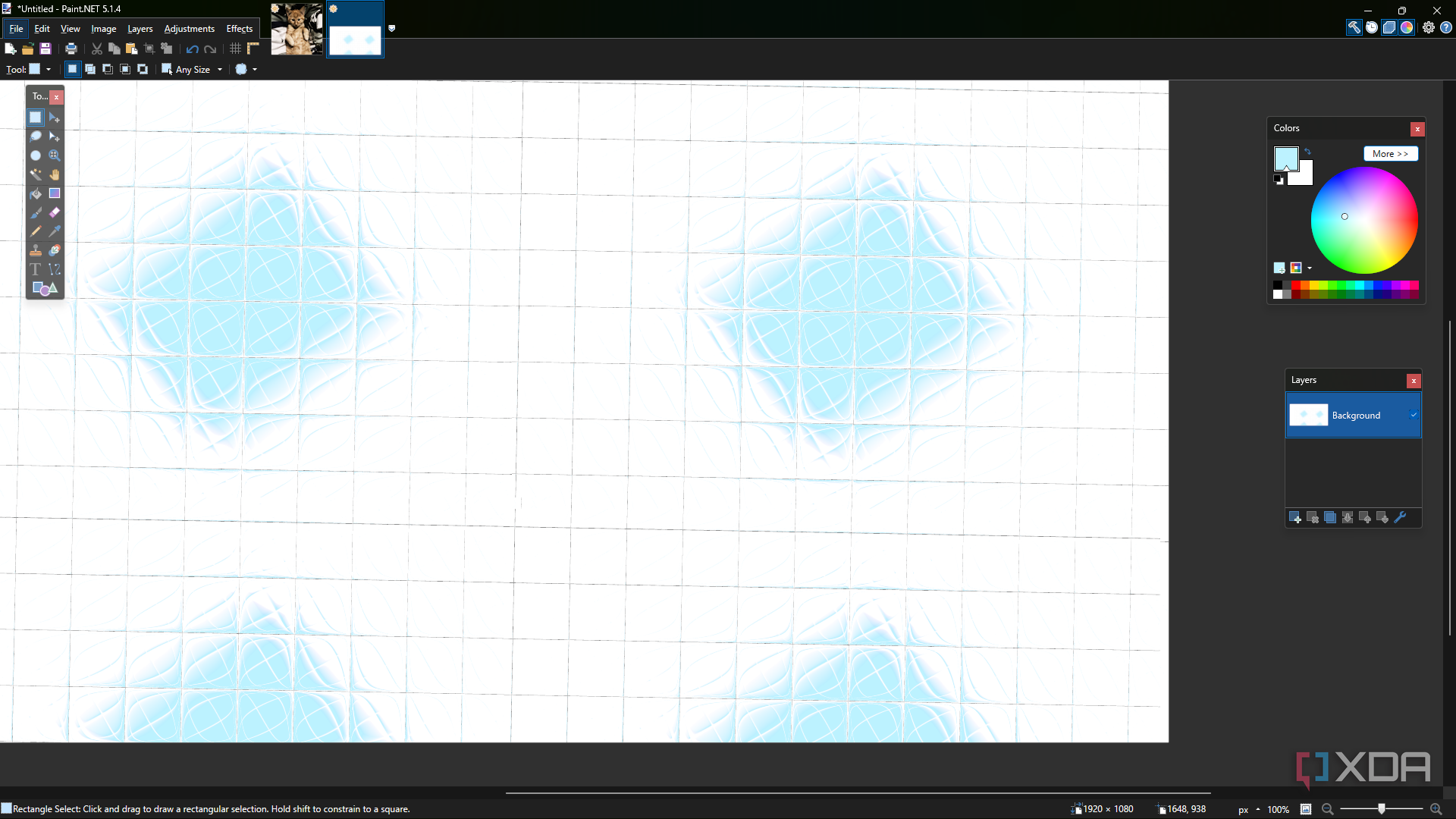Image resolution: width=1456 pixels, height=819 pixels.
Task: Enable Add (union) selection mode
Action: (90, 69)
